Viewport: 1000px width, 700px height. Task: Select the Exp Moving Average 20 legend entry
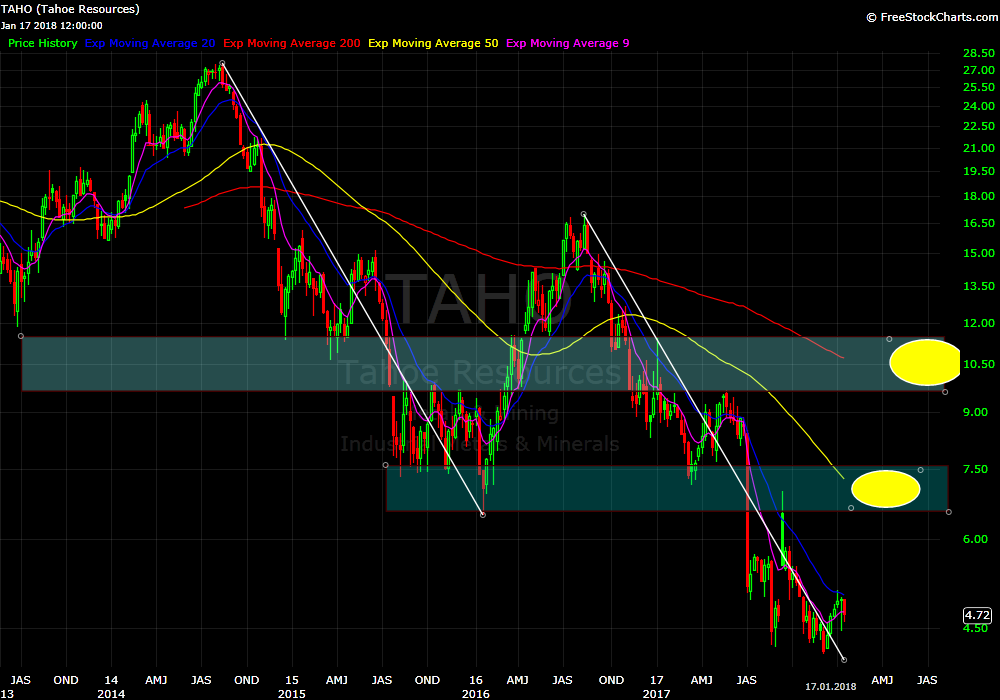150,43
